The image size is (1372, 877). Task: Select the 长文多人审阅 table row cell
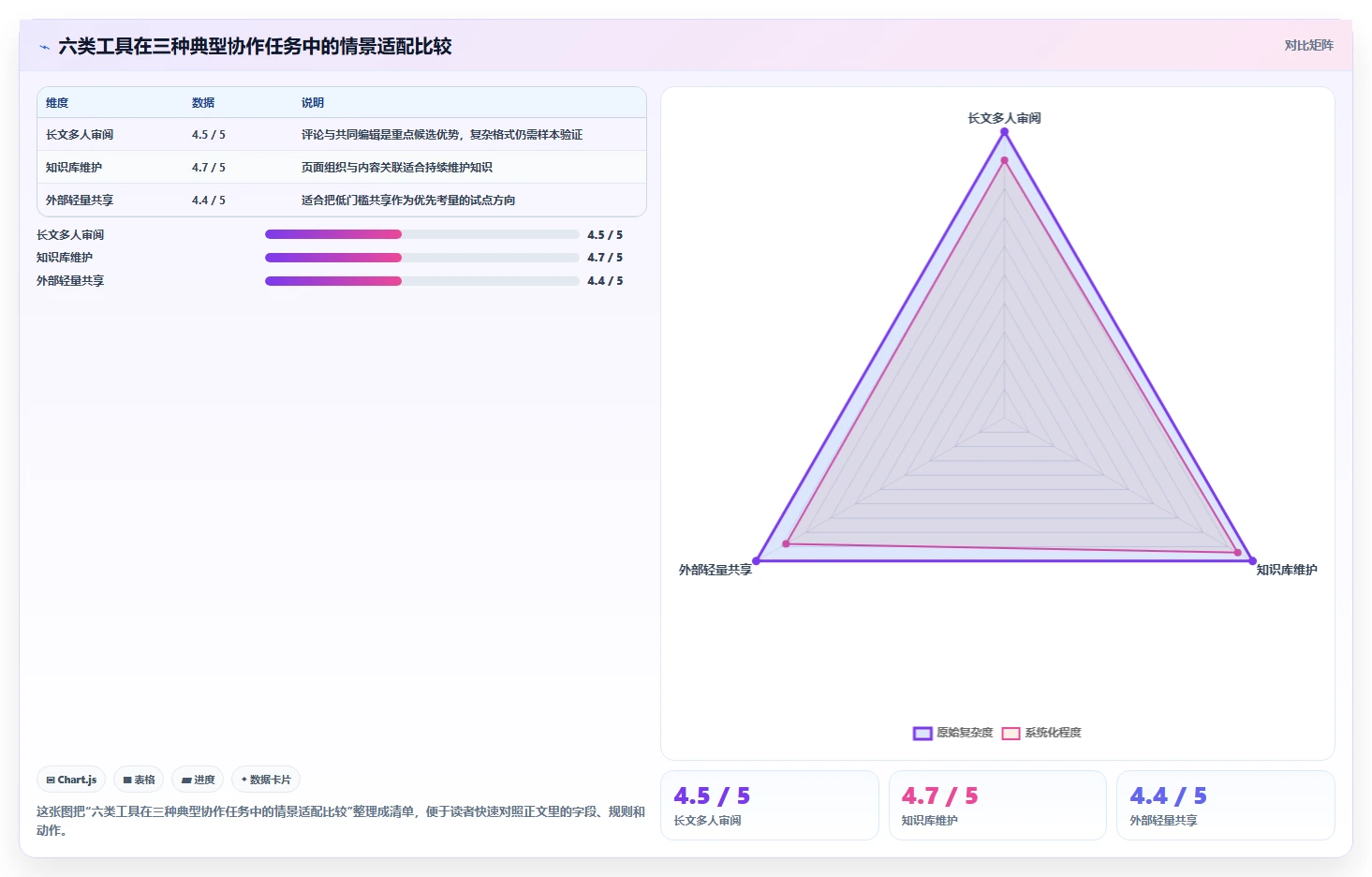coord(80,135)
